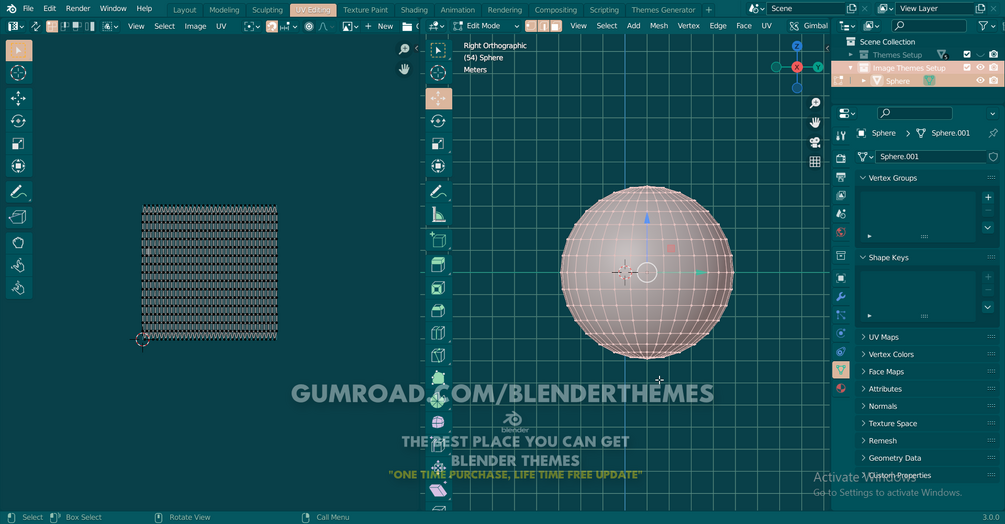Select the Cursor tool in UV editor toolbar
The width and height of the screenshot is (1005, 524).
[19, 73]
